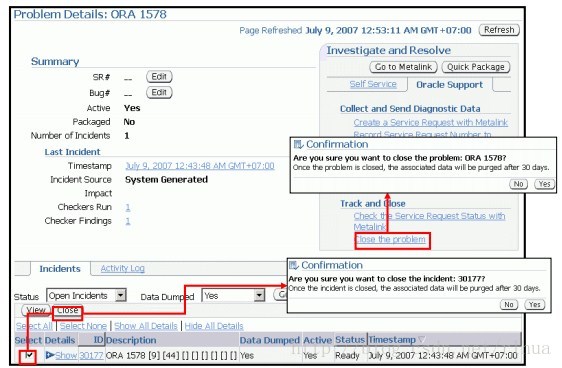
Task: Choose No in close problem confirmation
Action: [x=518, y=184]
